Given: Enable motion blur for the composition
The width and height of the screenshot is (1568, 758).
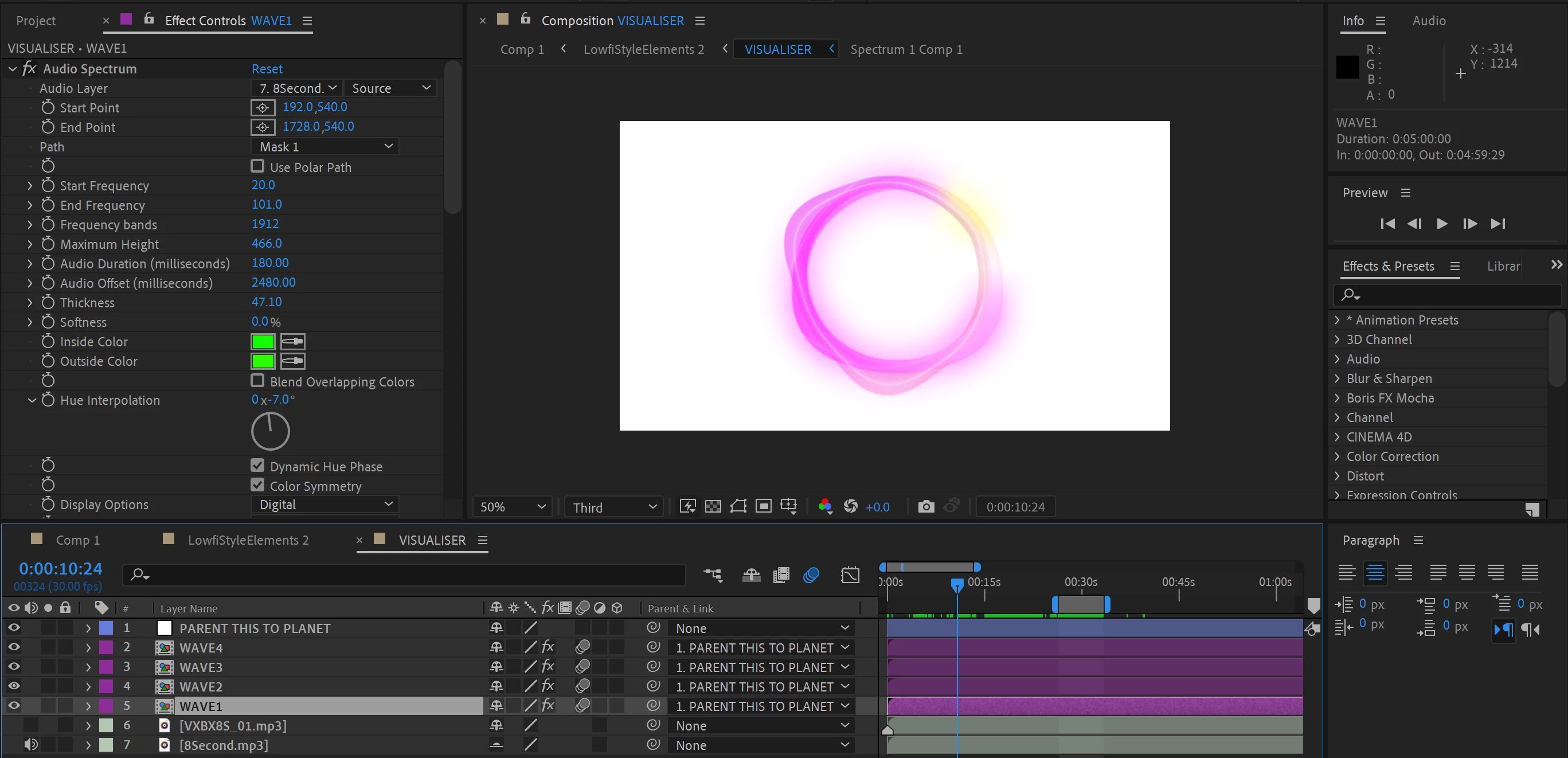Looking at the screenshot, I should (x=811, y=575).
